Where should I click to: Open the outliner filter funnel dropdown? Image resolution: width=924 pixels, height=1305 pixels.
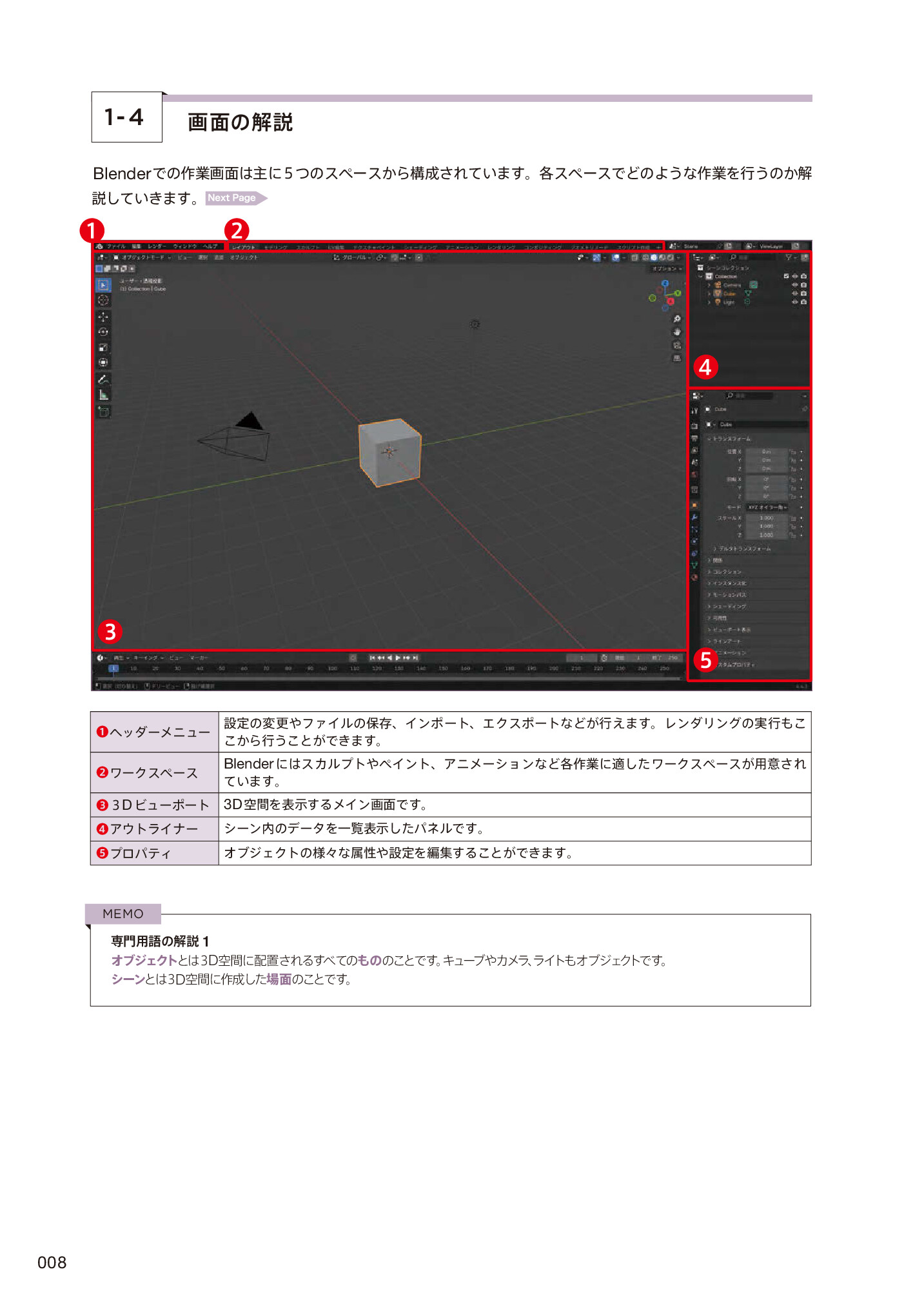coord(791,257)
